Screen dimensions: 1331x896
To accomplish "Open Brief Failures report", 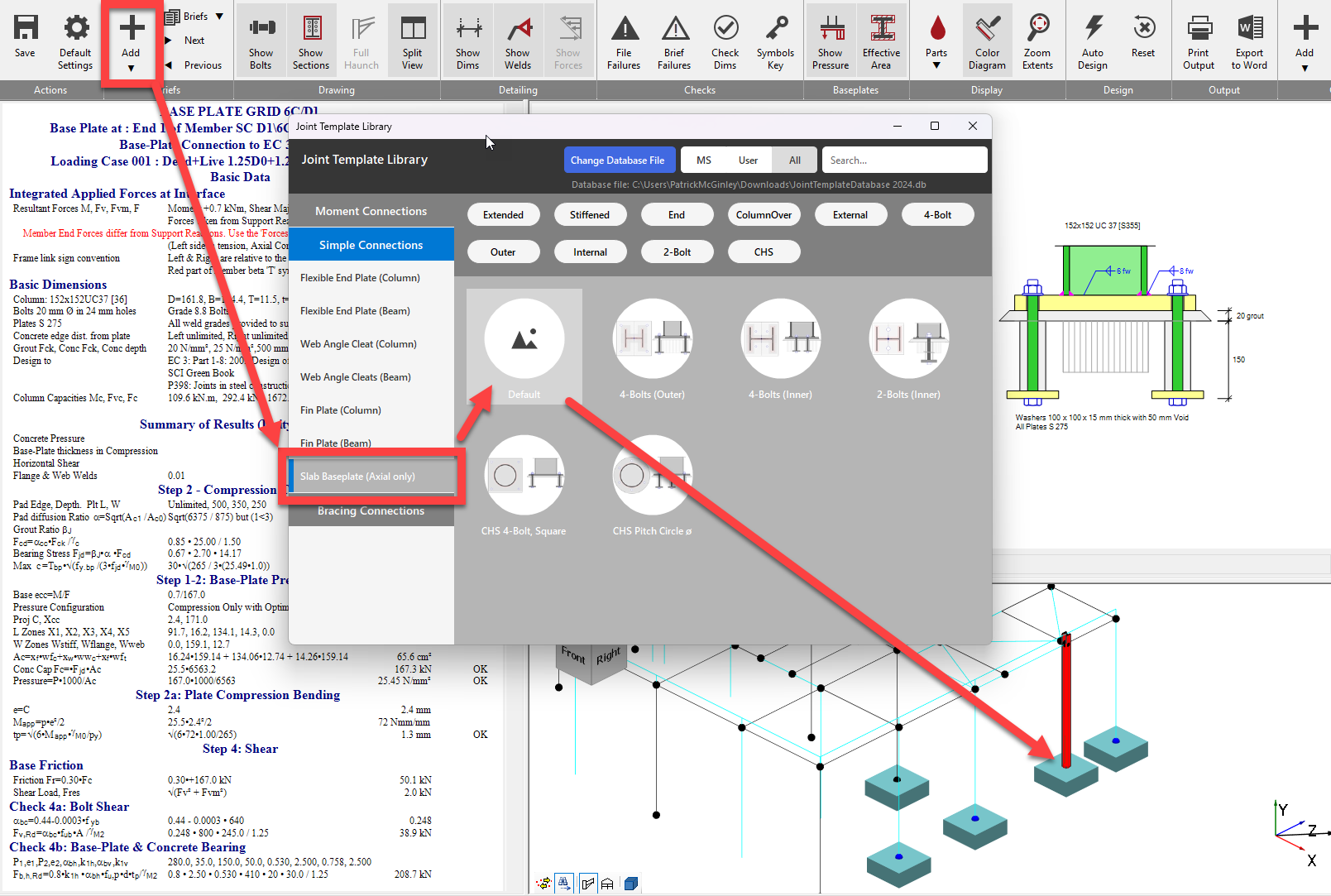I will click(x=674, y=41).
